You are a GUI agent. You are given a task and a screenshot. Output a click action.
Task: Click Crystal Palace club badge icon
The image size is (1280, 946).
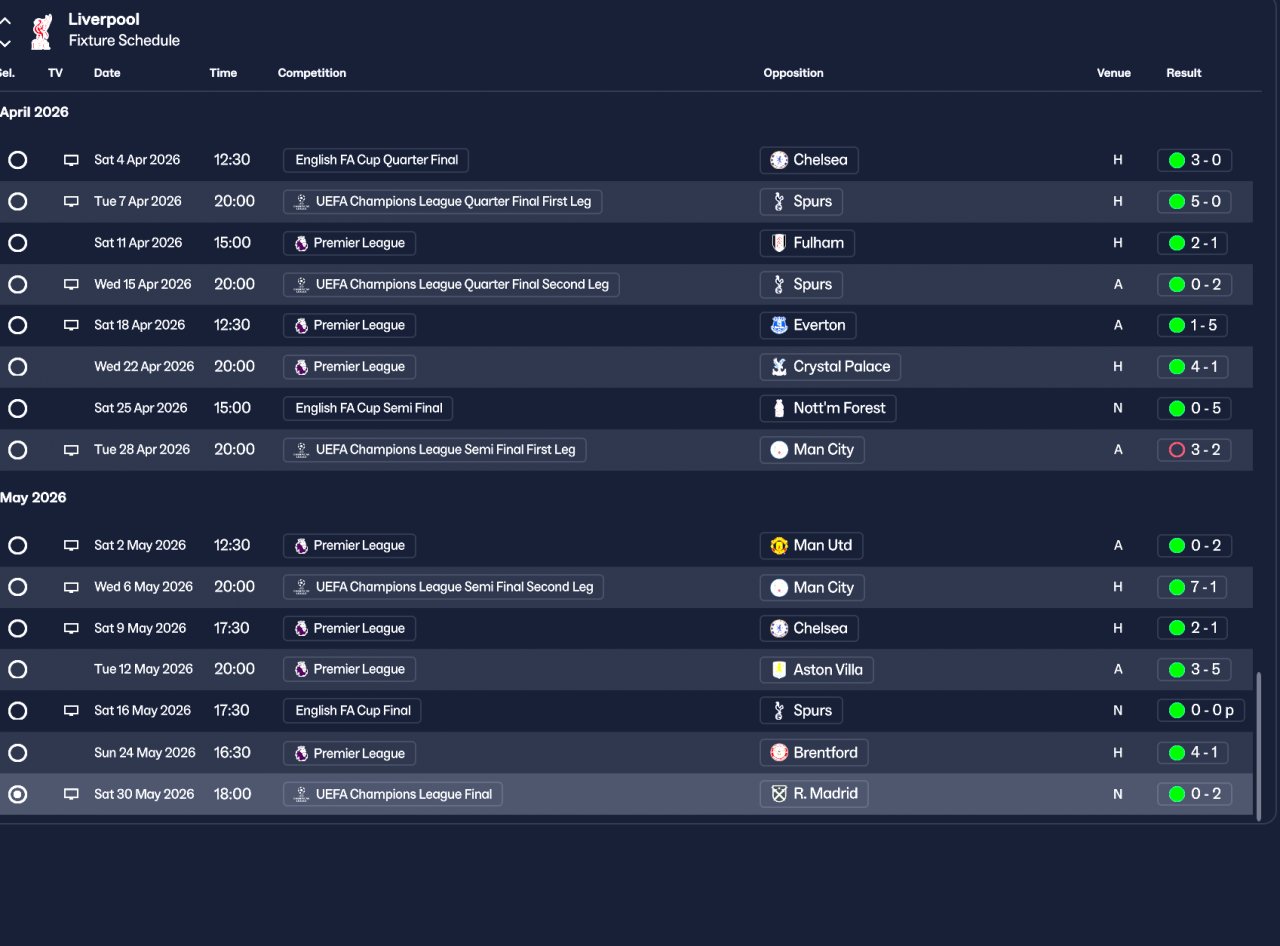tap(779, 367)
